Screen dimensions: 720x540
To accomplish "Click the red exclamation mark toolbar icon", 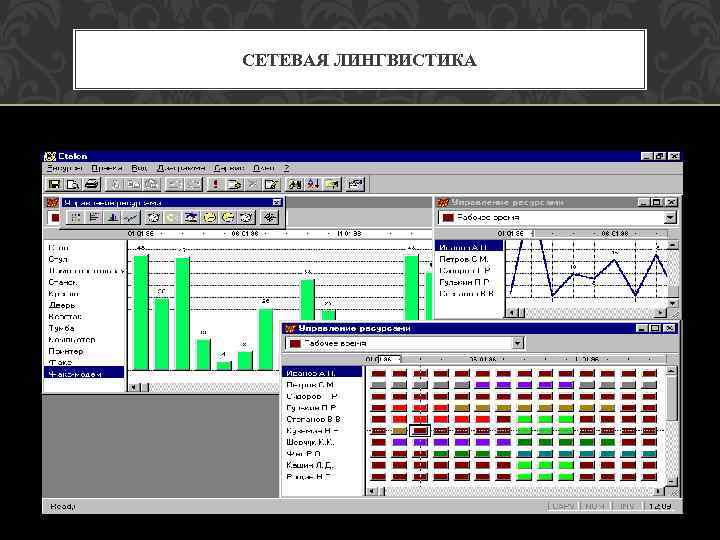I will coord(215,185).
